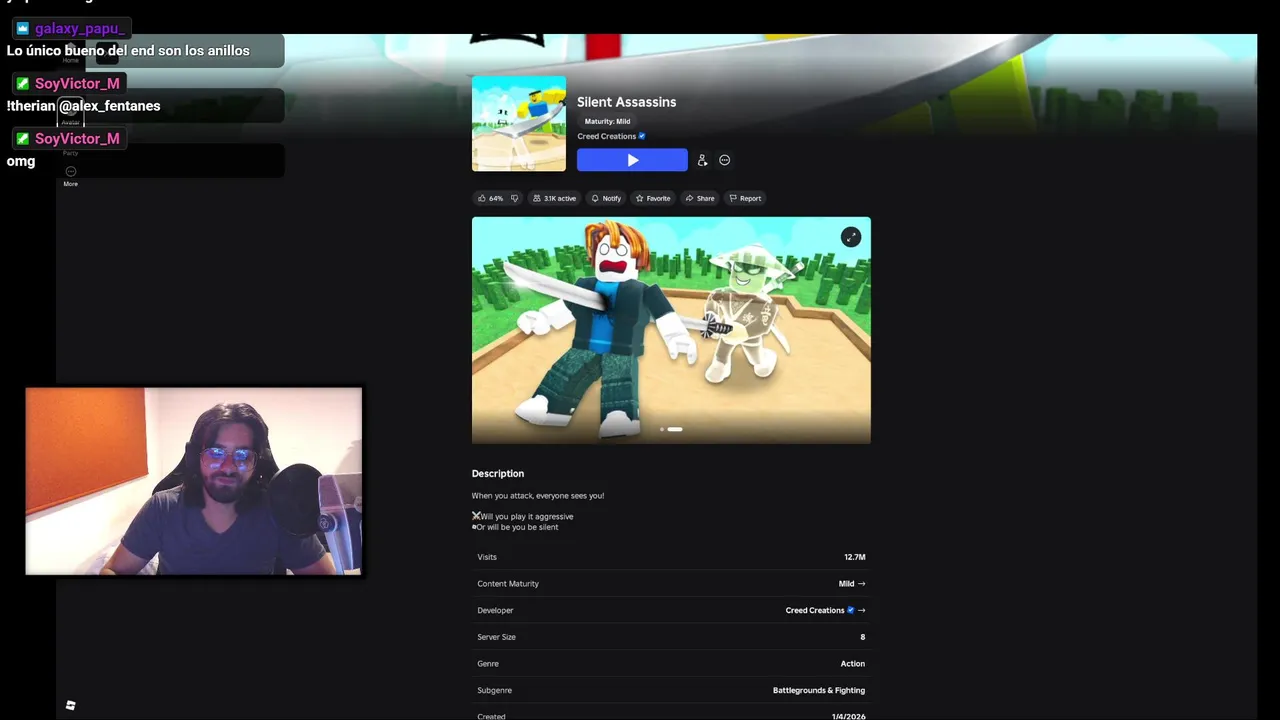Click galaxy_papu_ username in chat overlay
This screenshot has height=720, width=1280.
click(79, 29)
